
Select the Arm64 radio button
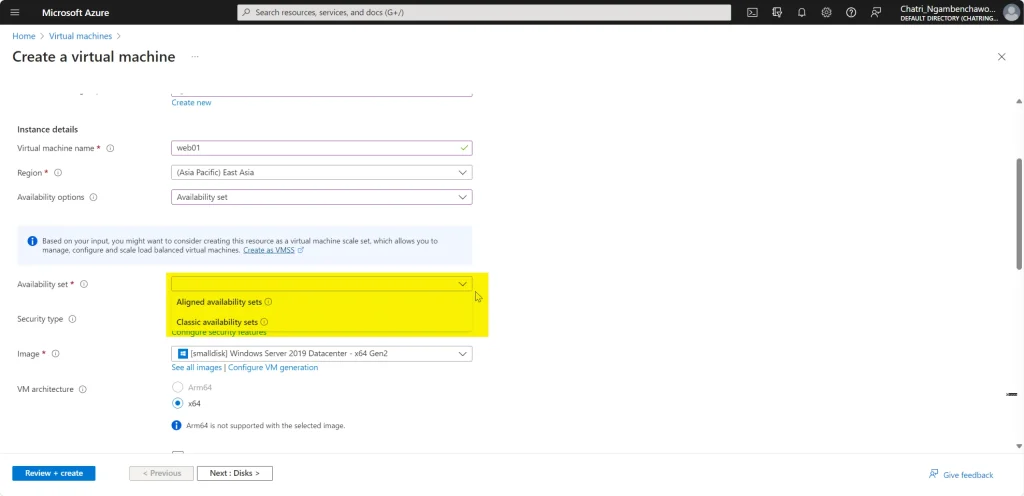tap(177, 387)
